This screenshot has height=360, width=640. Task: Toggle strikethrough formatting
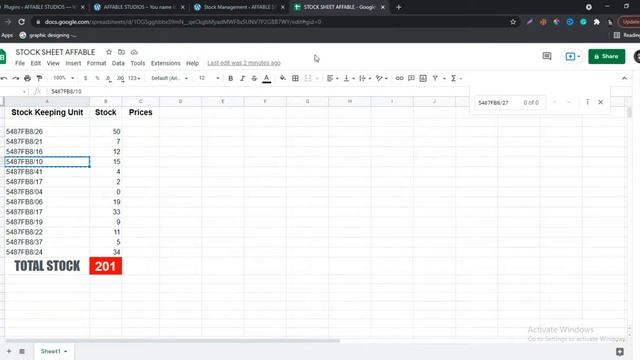(254, 78)
